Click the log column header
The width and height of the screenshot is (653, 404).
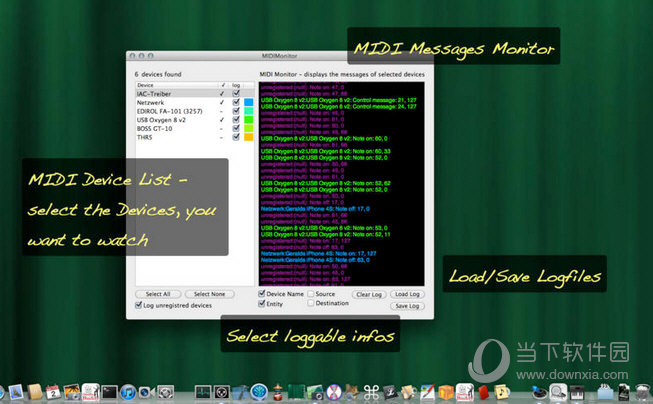click(236, 85)
